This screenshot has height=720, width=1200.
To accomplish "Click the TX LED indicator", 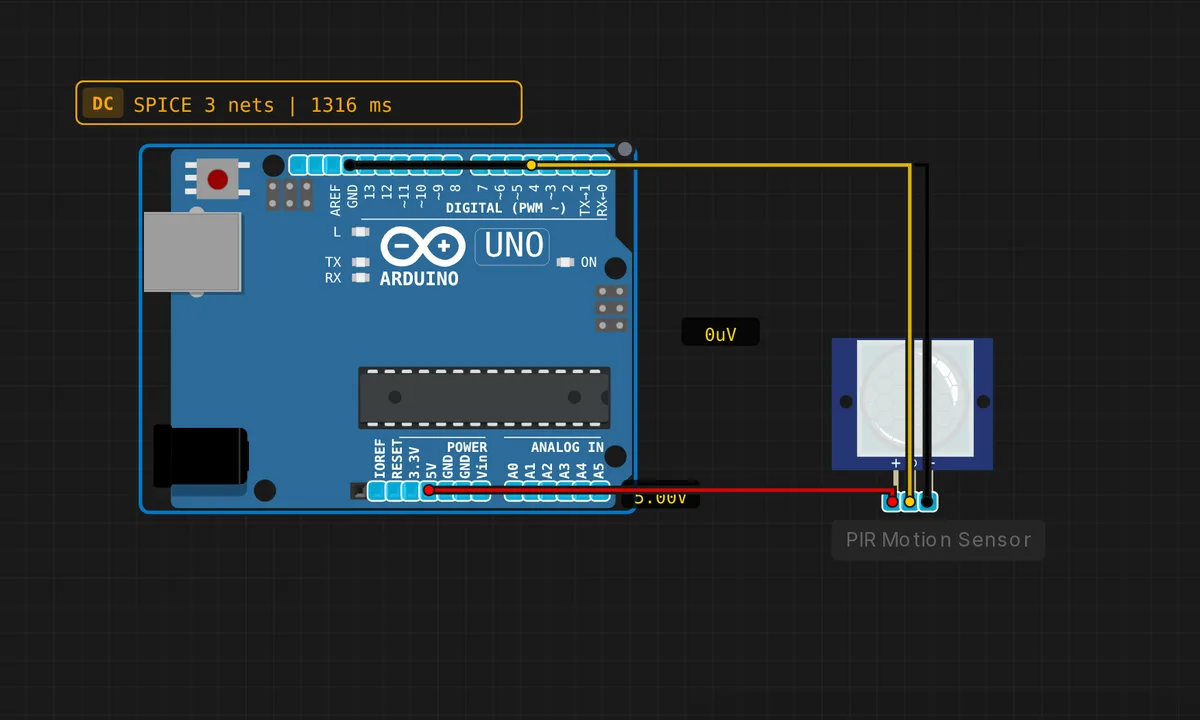I will point(360,262).
